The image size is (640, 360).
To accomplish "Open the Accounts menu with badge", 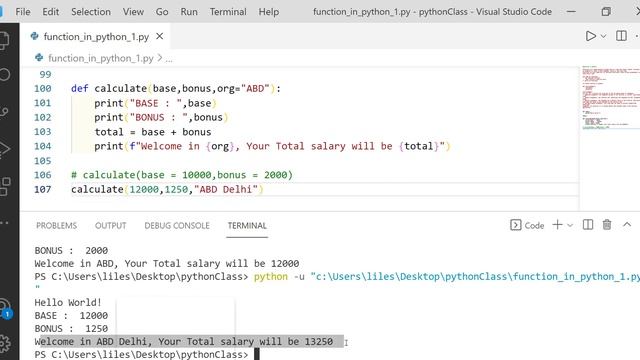I will (x=5, y=309).
